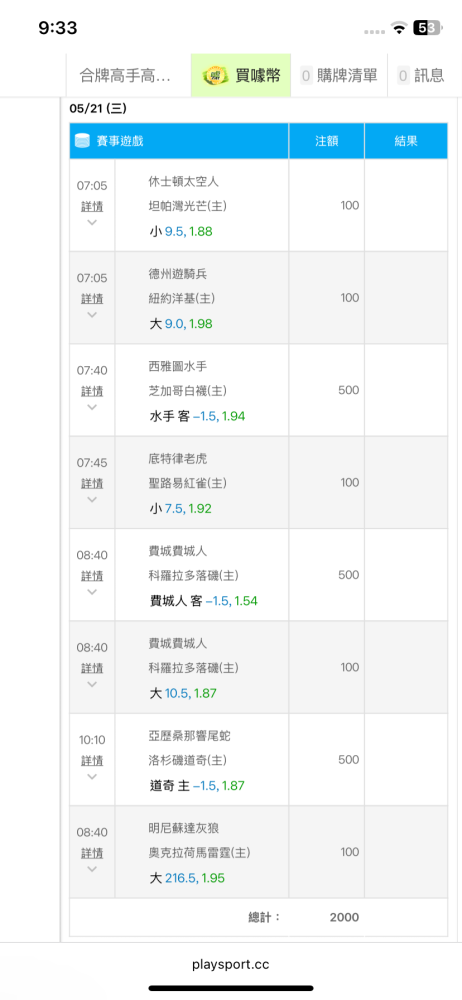Tap the 買噱幣 coin icon
Image resolution: width=462 pixels, height=1000 pixels.
214,77
